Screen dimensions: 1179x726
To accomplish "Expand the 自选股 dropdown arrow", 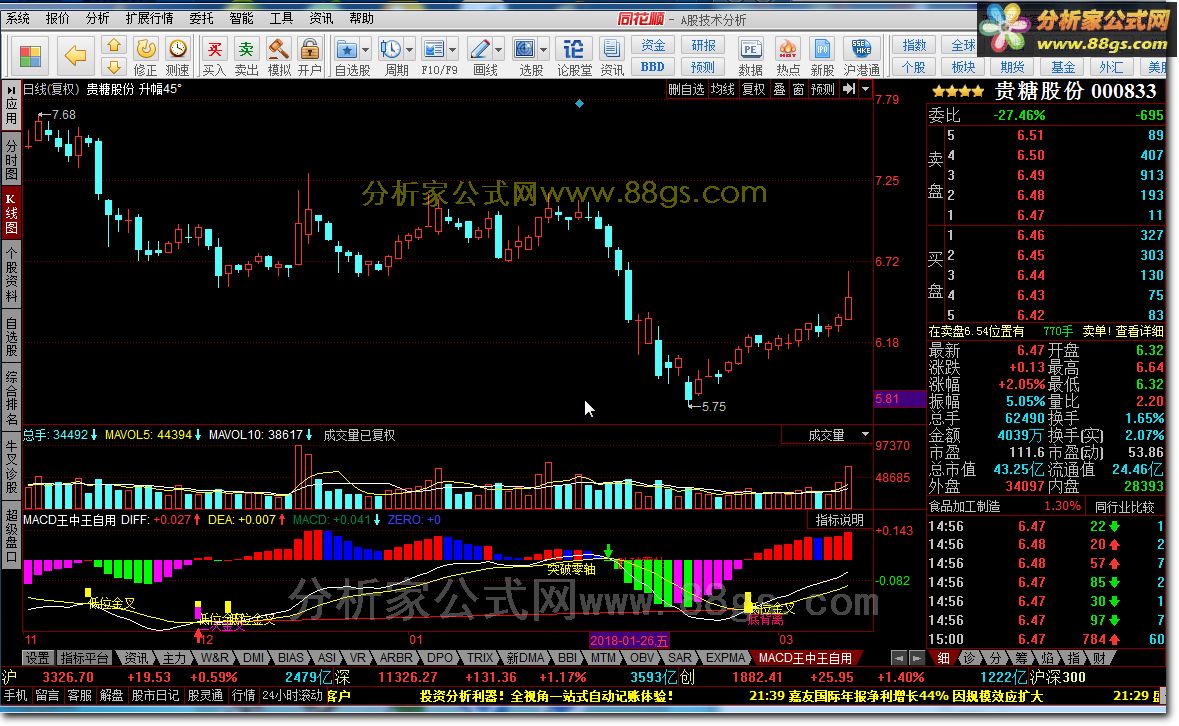I will pos(365,50).
